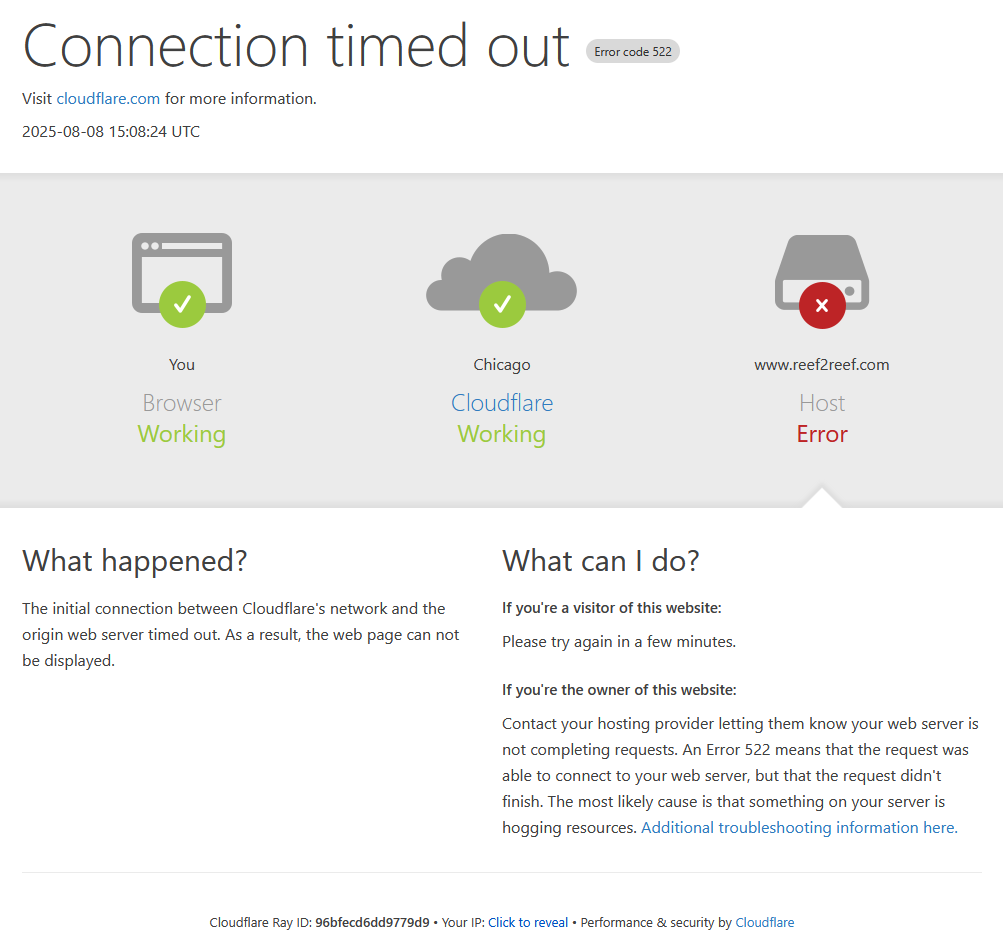Reveal your IP with Click to reveal

click(528, 922)
